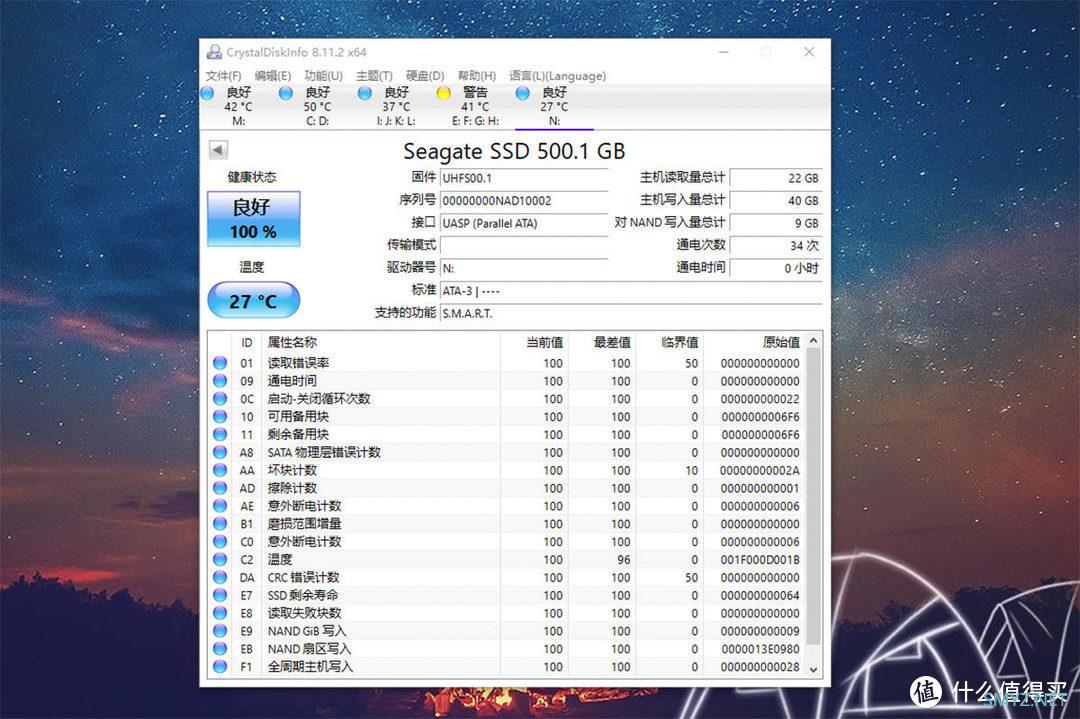Click the serial number field 00000000NAD10002
The height and width of the screenshot is (719, 1080).
tap(523, 200)
